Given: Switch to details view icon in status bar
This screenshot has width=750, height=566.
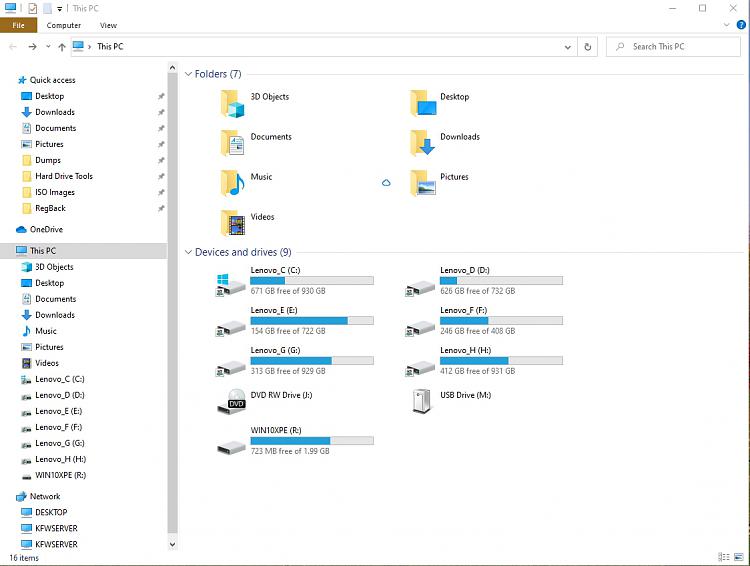Looking at the screenshot, I should [724, 557].
